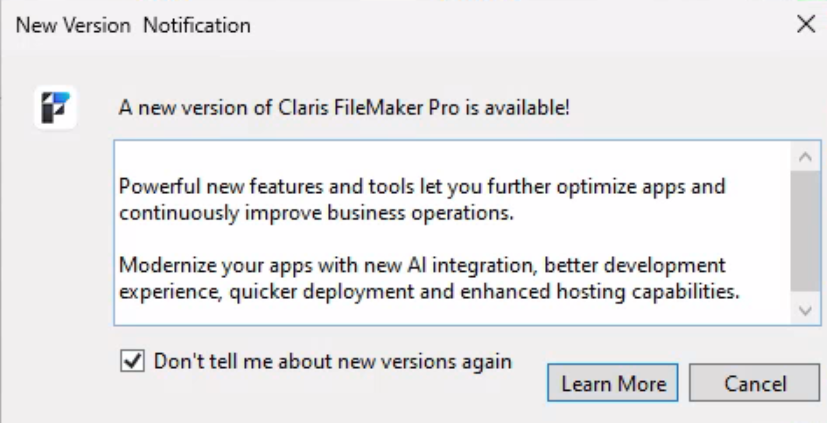Click the scrollbar down arrow in release notes
This screenshot has width=827, height=423.
(805, 310)
